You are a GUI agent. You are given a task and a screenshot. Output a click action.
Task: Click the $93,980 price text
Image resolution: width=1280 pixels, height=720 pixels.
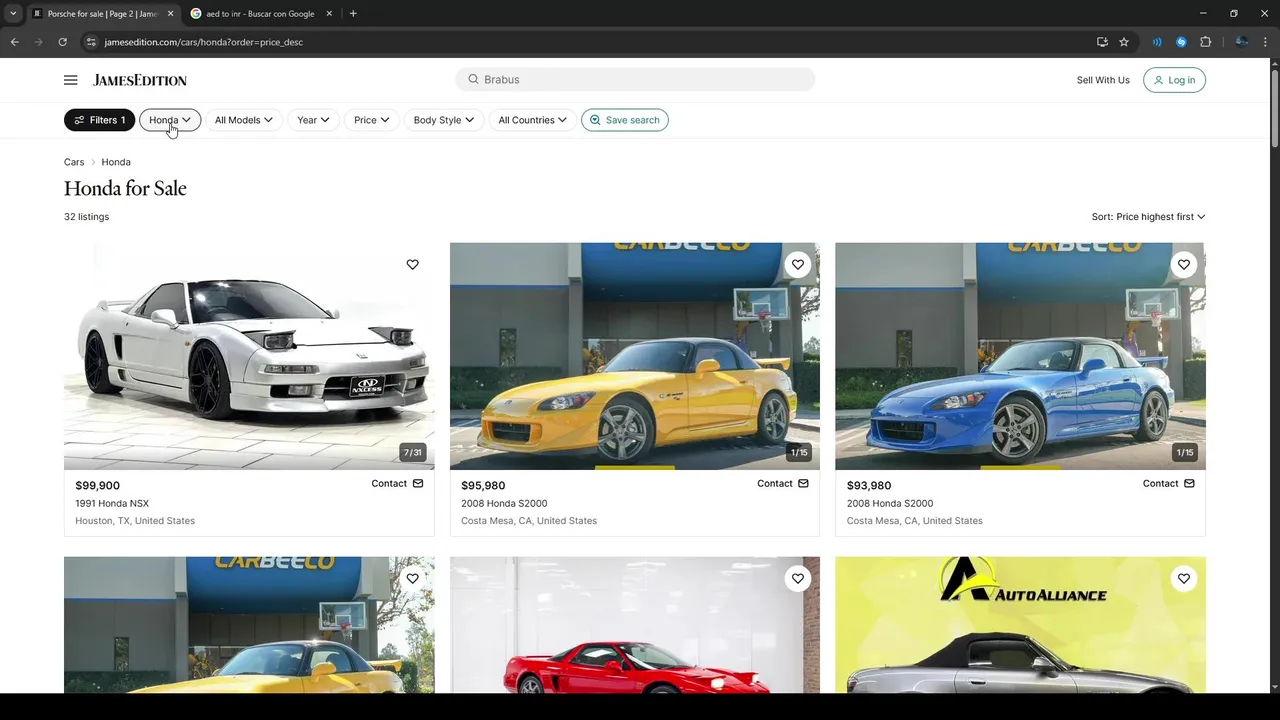coord(869,486)
